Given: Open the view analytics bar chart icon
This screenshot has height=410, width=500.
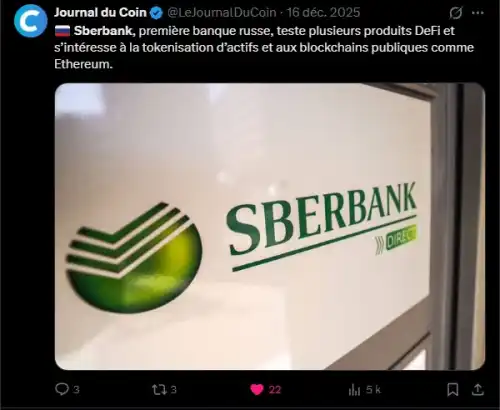Looking at the screenshot, I should click(x=354, y=389).
